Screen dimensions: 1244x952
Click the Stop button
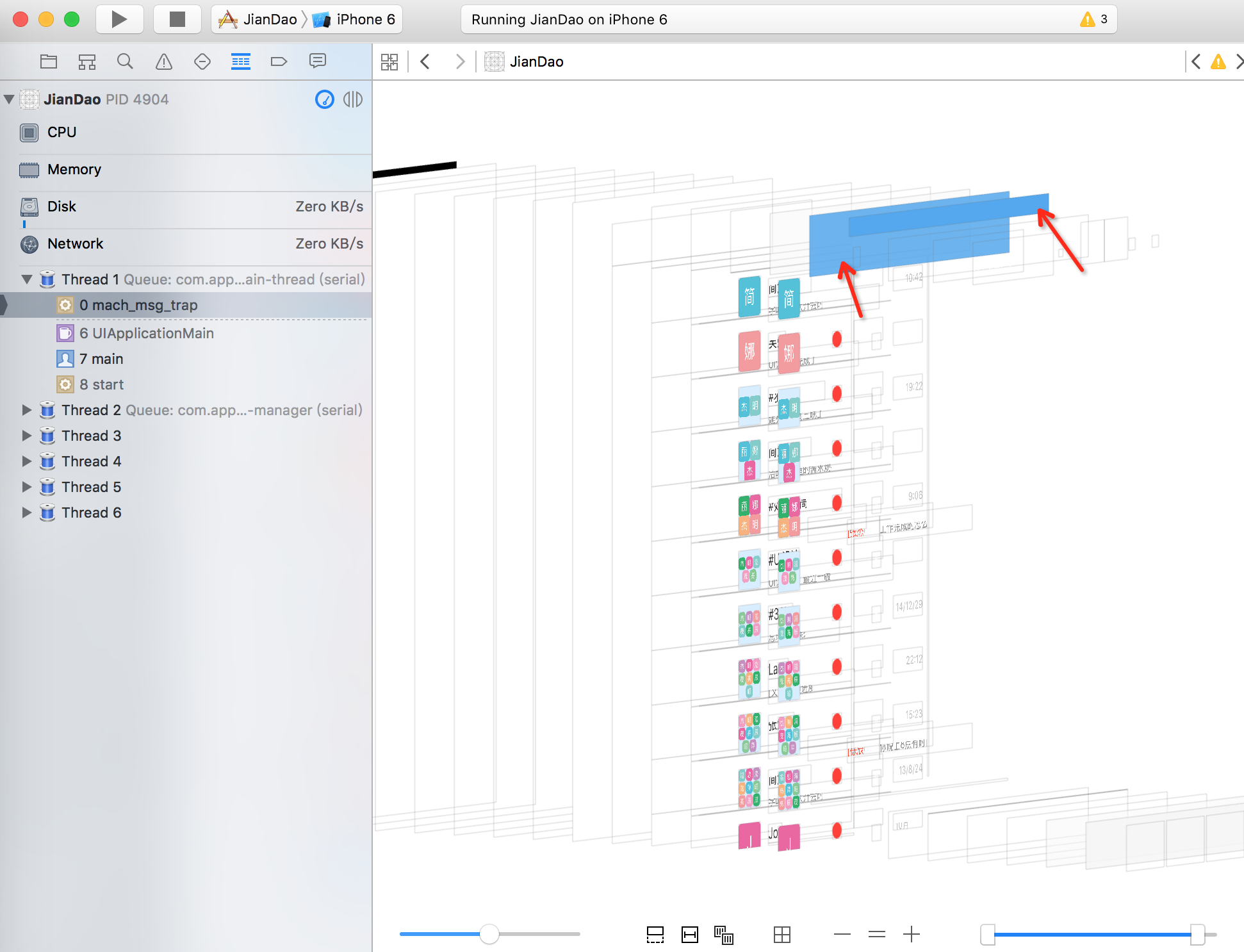click(177, 19)
